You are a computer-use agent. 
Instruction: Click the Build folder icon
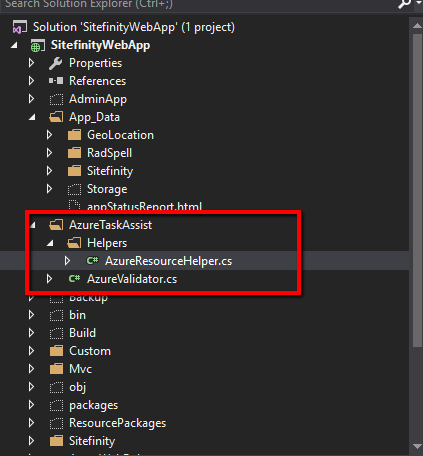coord(56,333)
